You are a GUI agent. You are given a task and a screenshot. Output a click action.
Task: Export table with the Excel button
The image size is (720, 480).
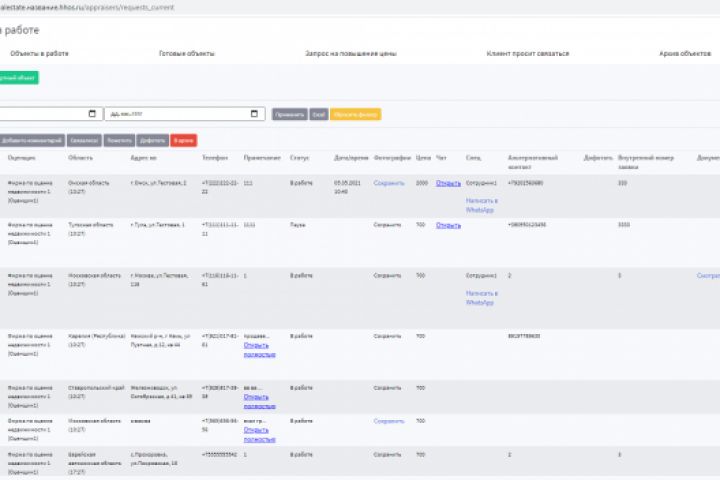click(318, 114)
